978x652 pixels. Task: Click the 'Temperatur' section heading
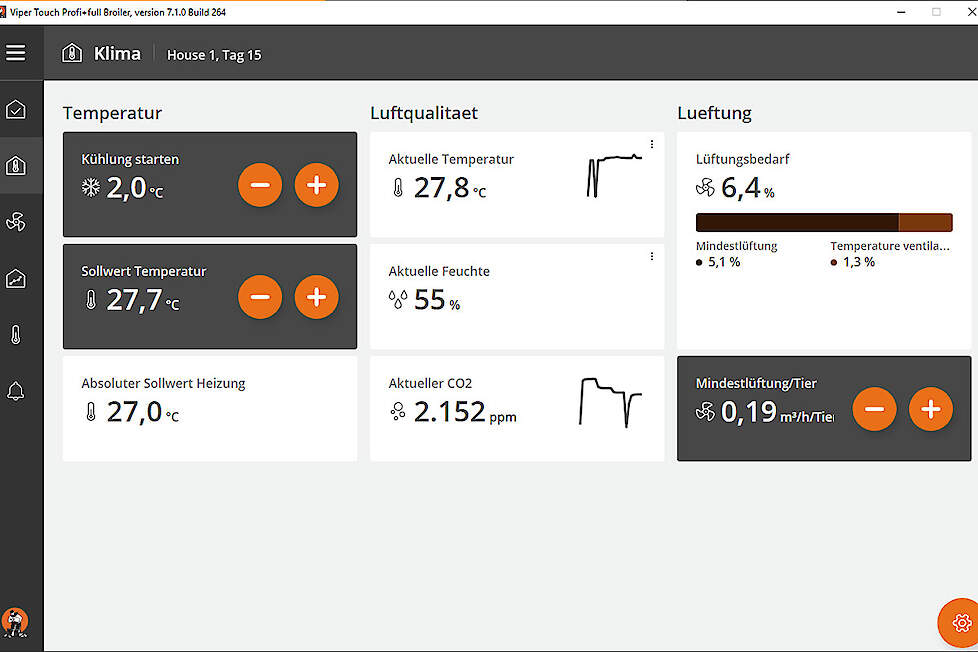pos(112,113)
